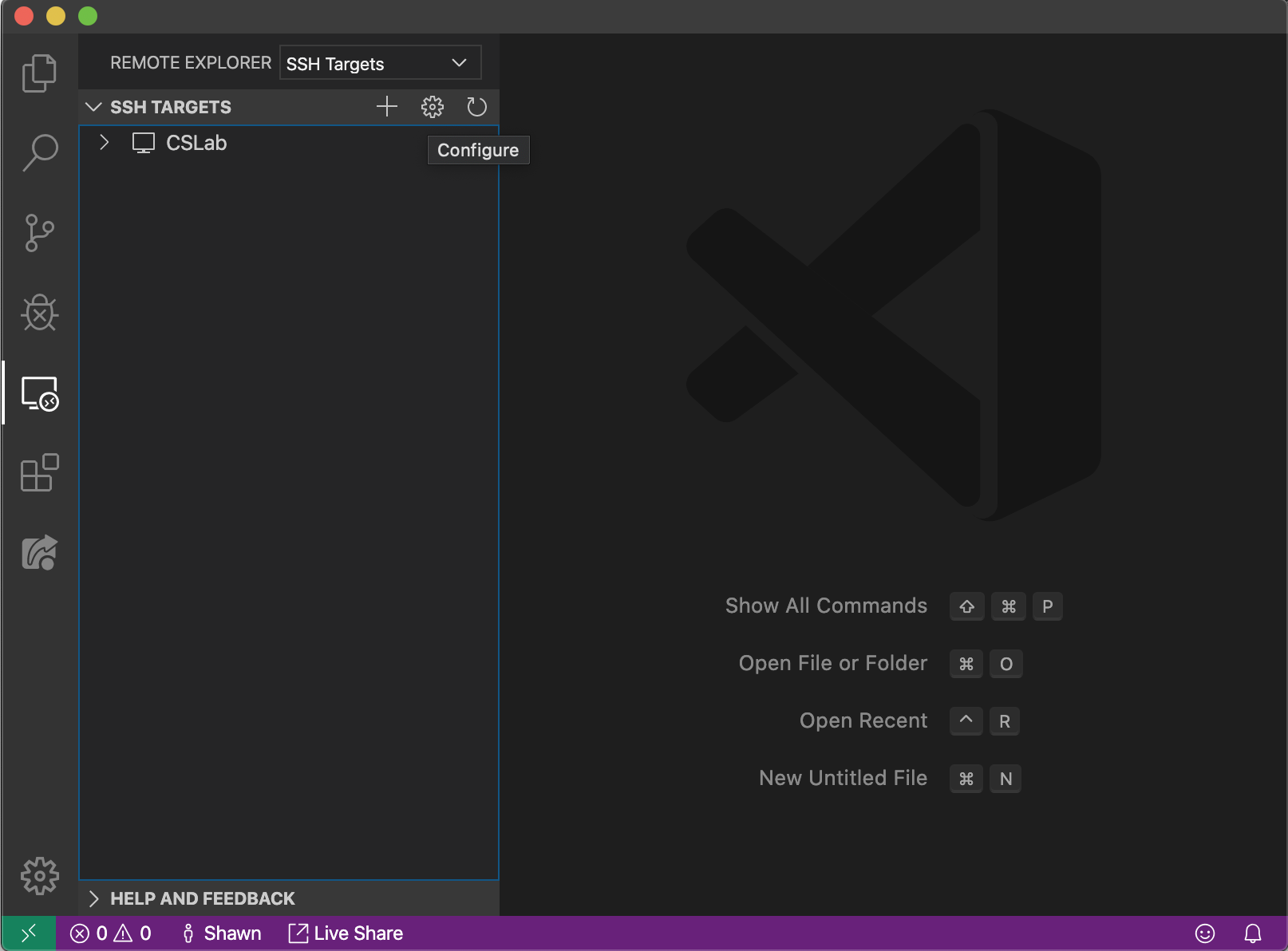Viewport: 1288px width, 951px height.
Task: Open the Search view
Action: point(39,152)
